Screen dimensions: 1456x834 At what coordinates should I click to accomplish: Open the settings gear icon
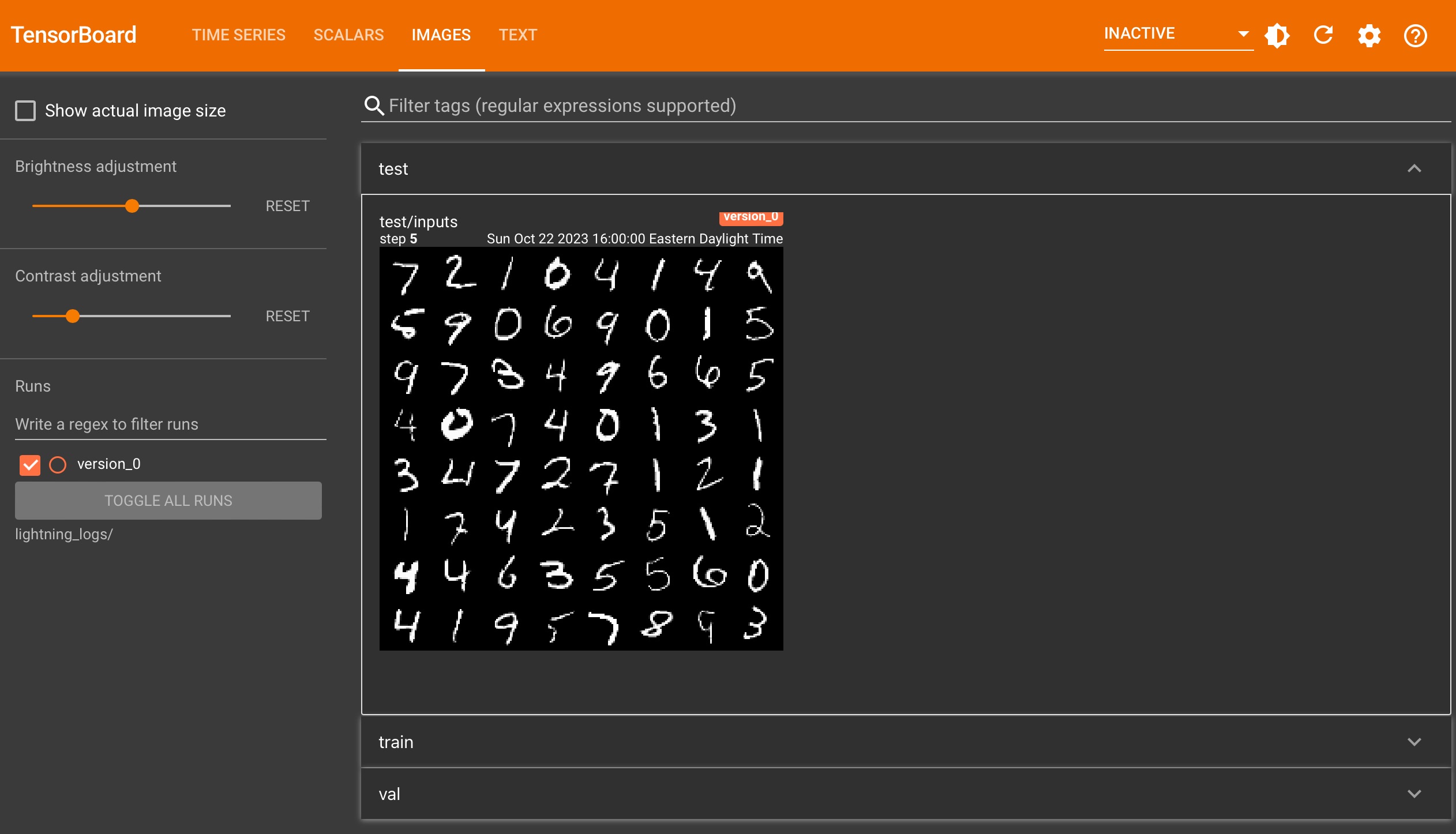tap(1369, 36)
